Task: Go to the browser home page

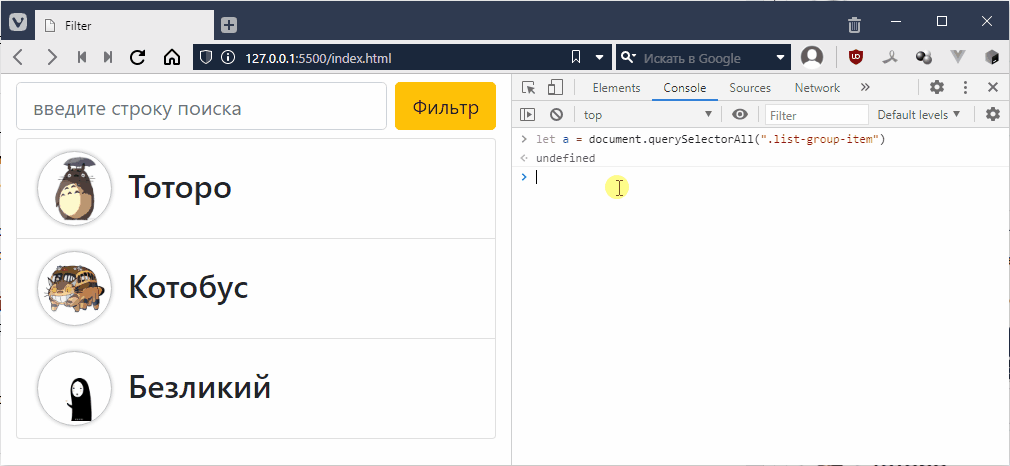Action: tap(171, 57)
